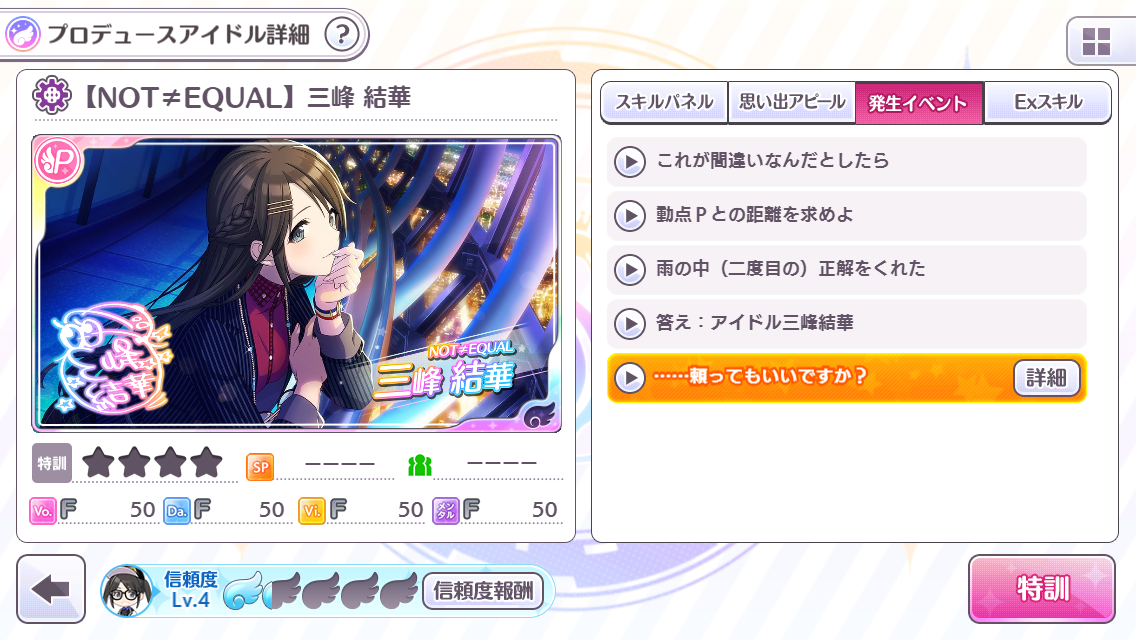Play the highlighted 頼ってもいいですか event

coord(630,378)
